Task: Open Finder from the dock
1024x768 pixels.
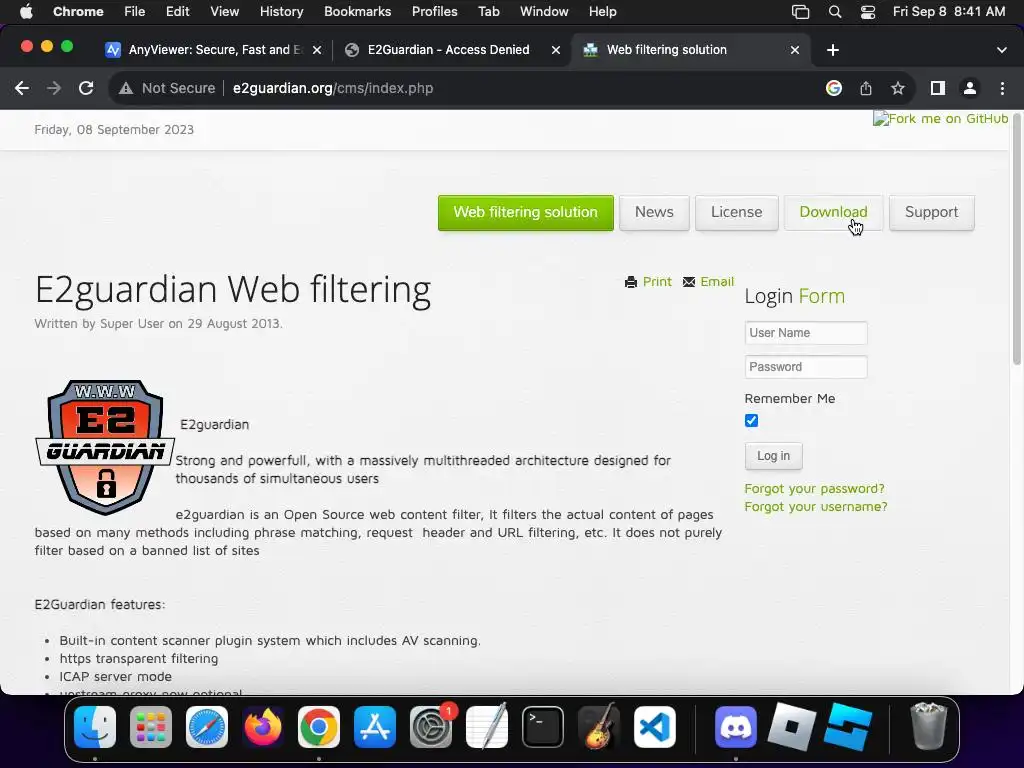Action: click(95, 727)
